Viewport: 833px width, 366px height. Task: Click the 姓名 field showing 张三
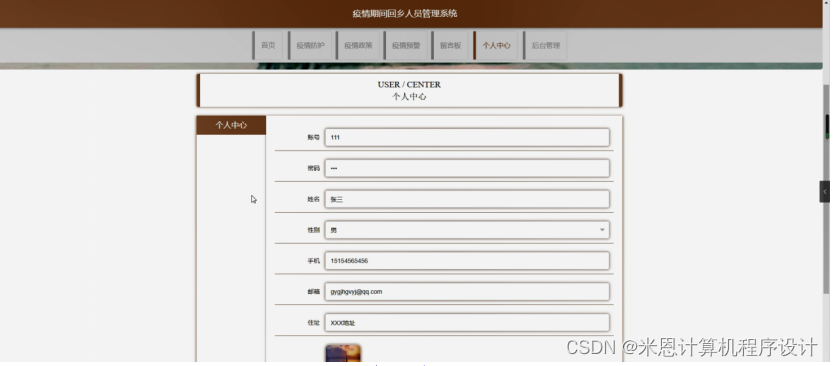point(467,199)
